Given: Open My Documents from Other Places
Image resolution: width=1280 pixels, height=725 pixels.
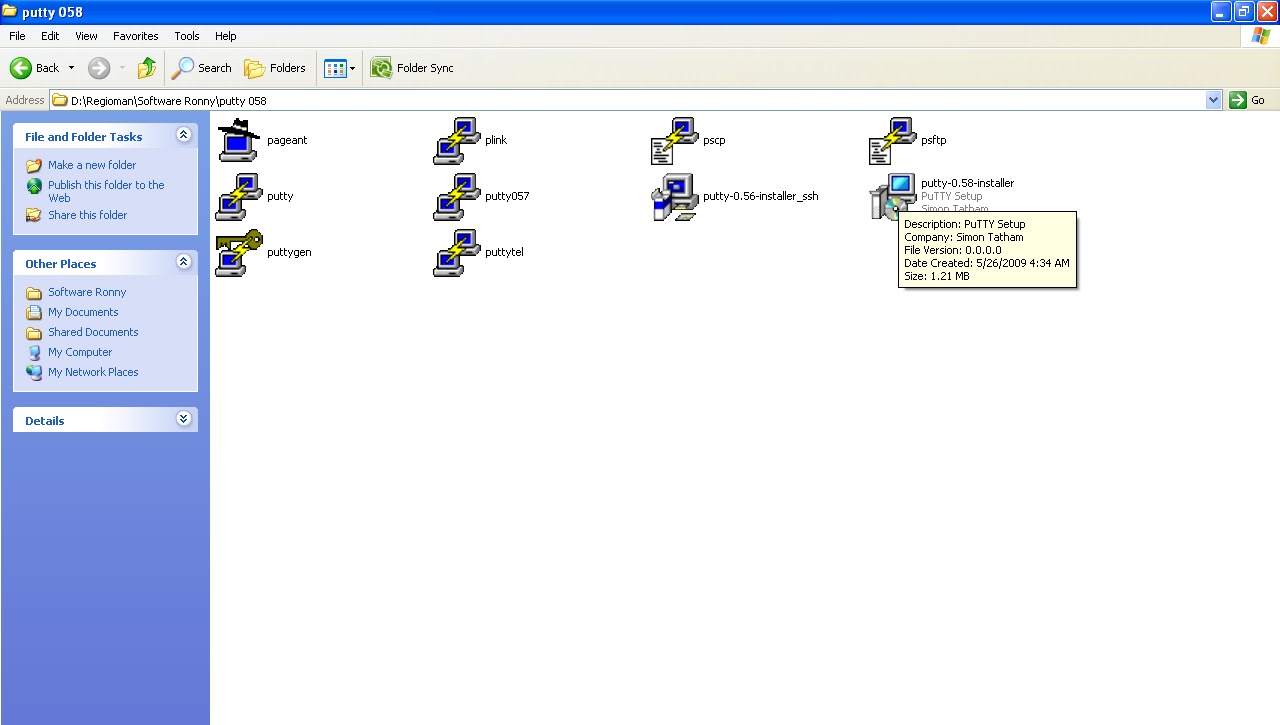Looking at the screenshot, I should [83, 312].
